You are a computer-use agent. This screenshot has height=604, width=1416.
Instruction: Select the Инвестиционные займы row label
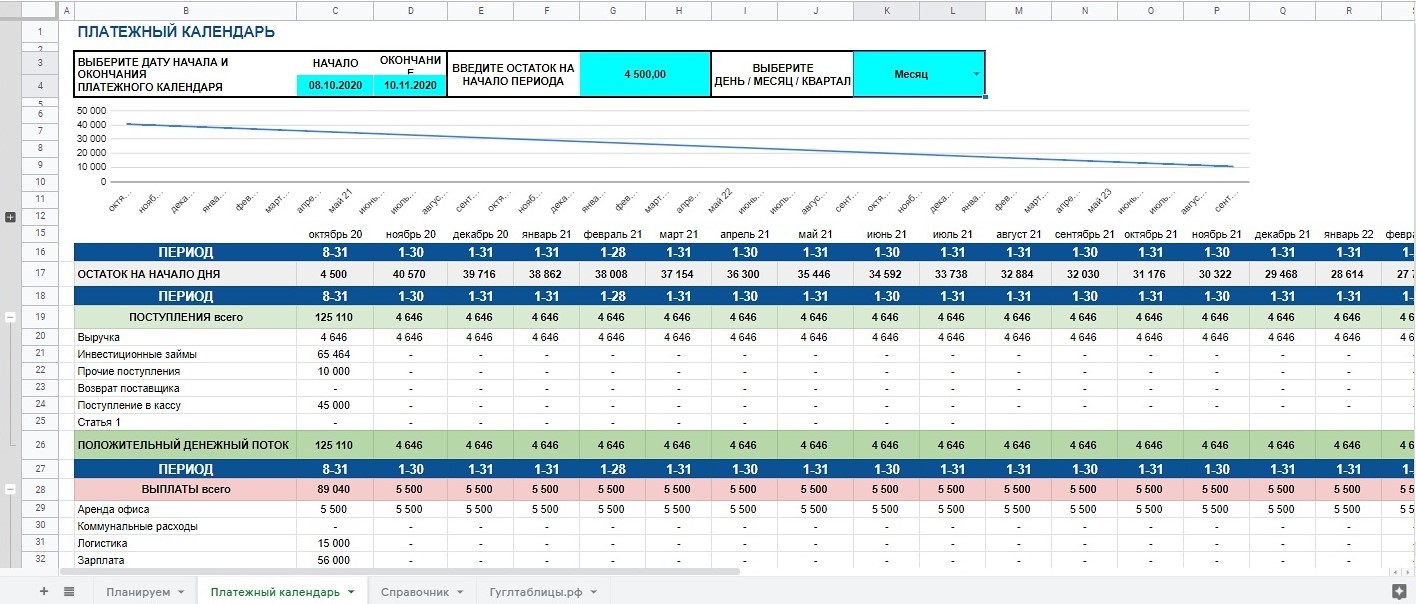coord(185,354)
